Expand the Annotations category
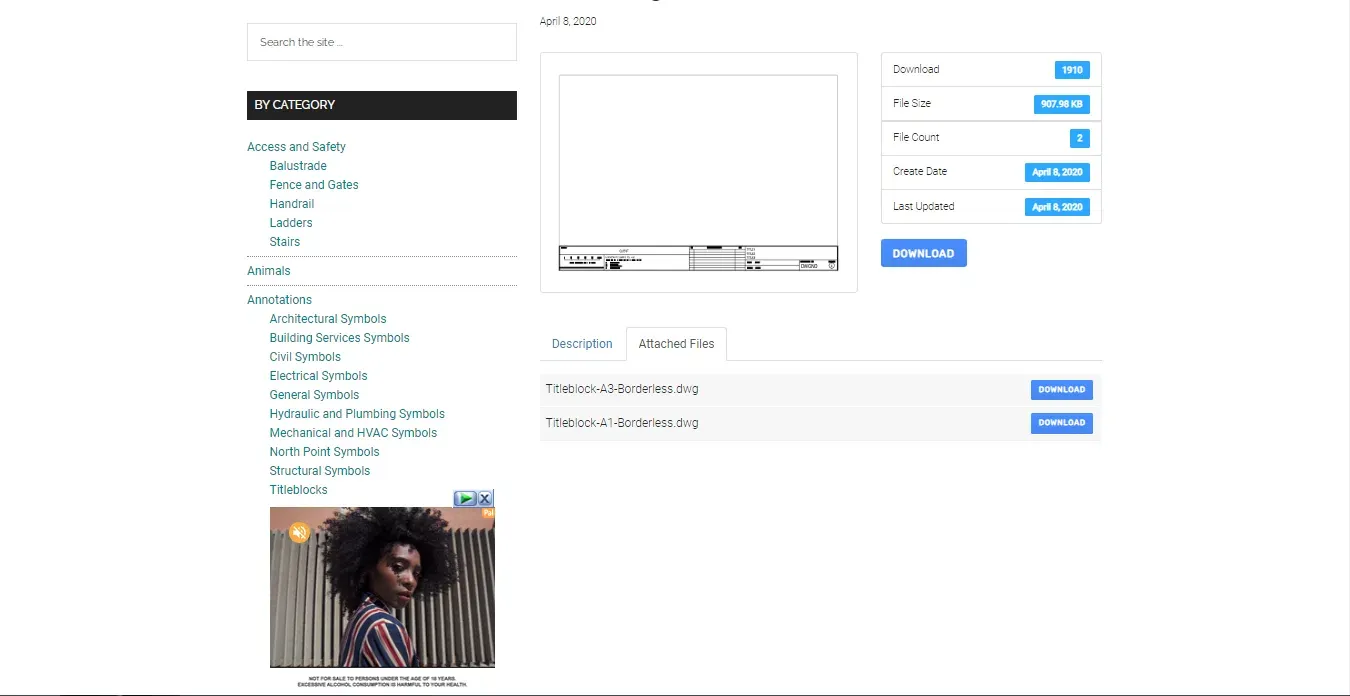 click(279, 299)
